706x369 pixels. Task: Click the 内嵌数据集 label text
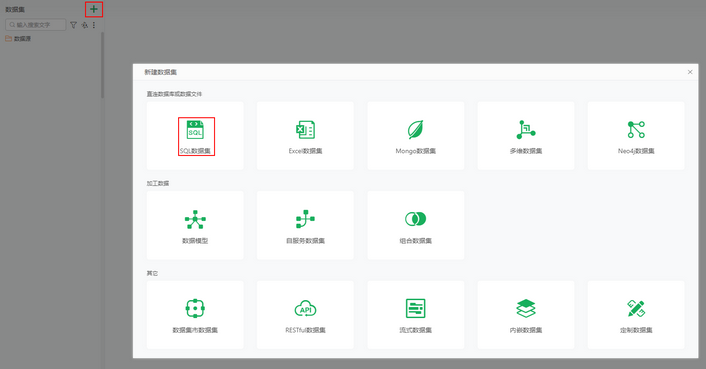click(525, 330)
